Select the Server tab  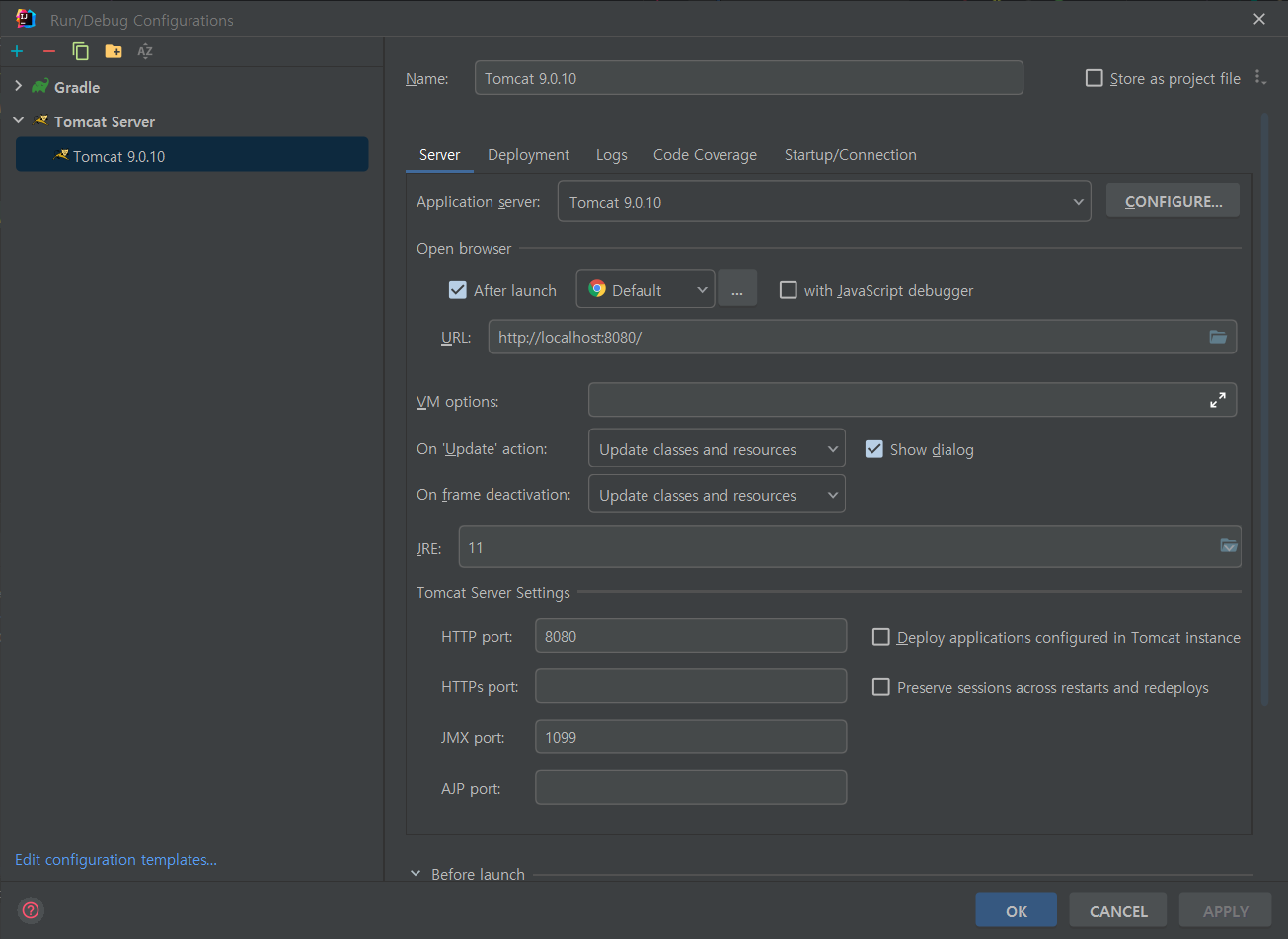click(439, 155)
